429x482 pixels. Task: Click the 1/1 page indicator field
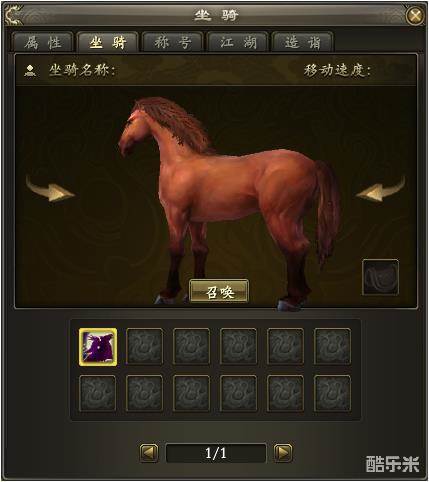click(x=216, y=453)
